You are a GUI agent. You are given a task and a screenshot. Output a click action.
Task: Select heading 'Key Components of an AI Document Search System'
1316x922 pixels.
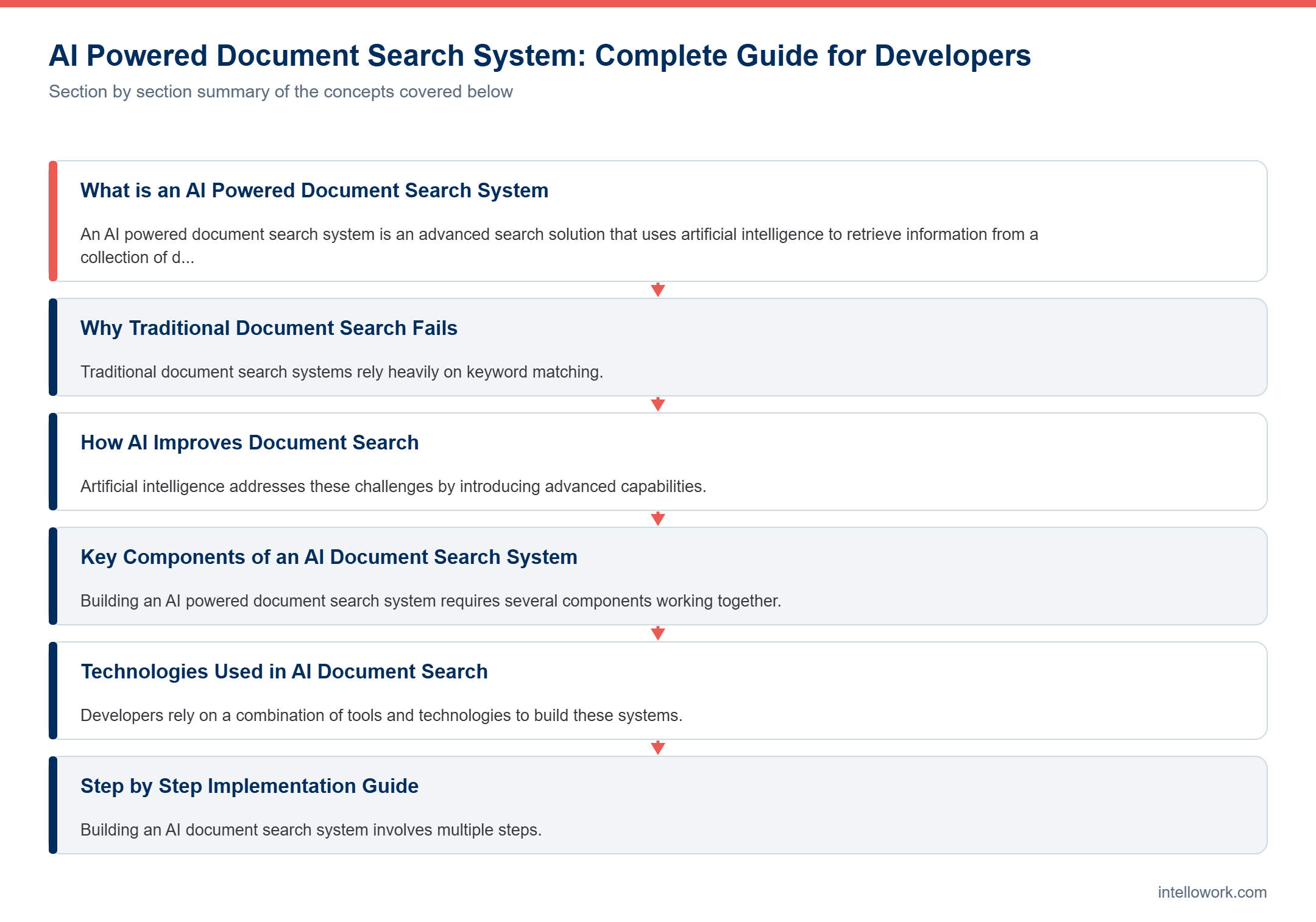coord(329,557)
